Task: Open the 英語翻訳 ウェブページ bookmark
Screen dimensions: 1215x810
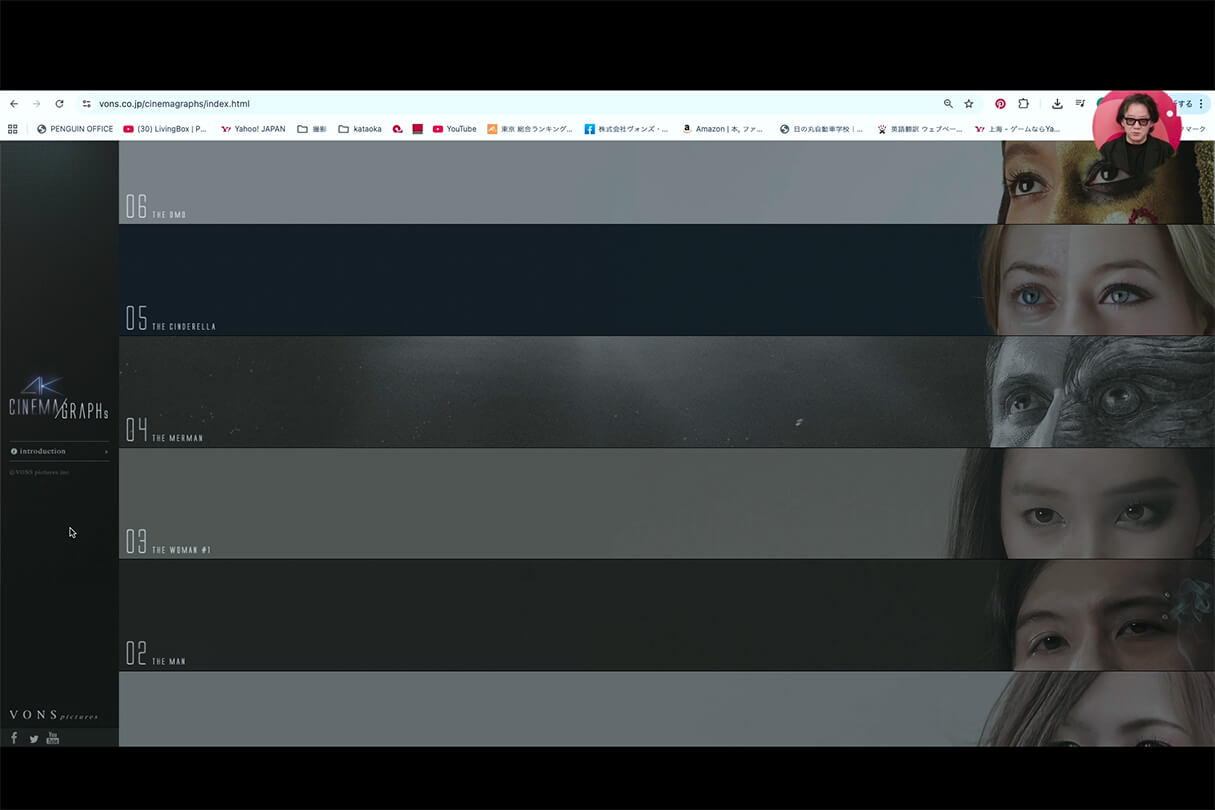Action: (920, 129)
